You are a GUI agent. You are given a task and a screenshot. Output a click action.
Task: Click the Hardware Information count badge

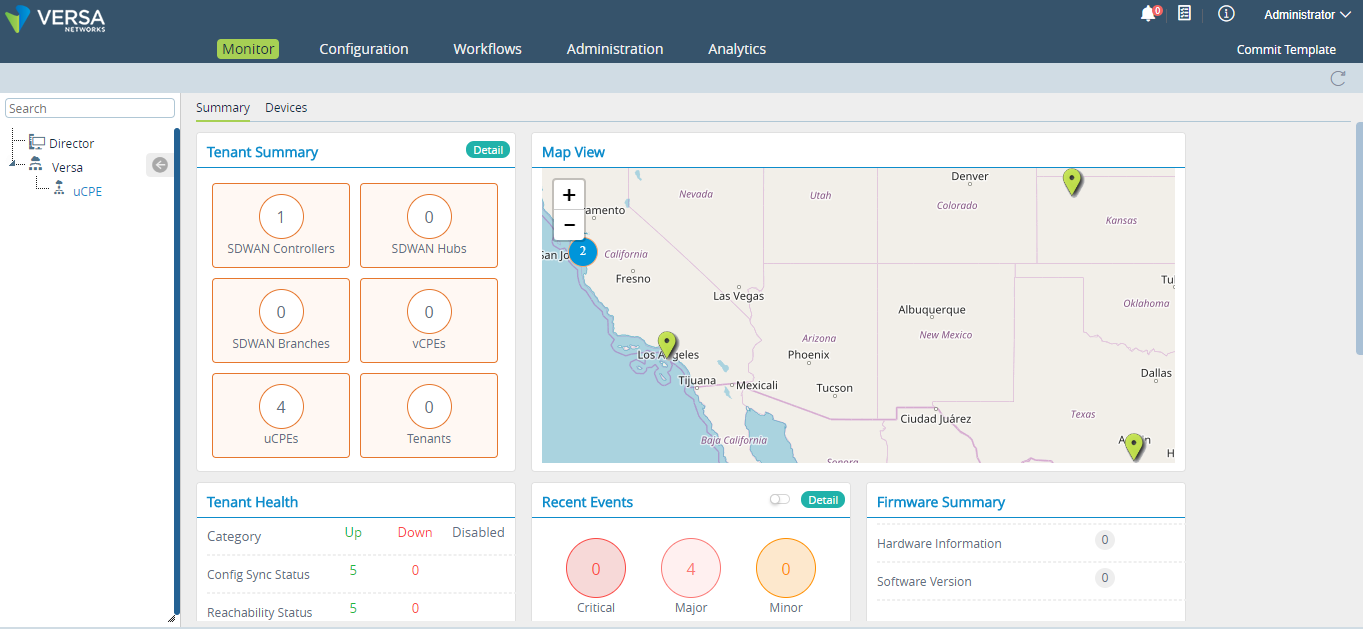click(x=1105, y=540)
